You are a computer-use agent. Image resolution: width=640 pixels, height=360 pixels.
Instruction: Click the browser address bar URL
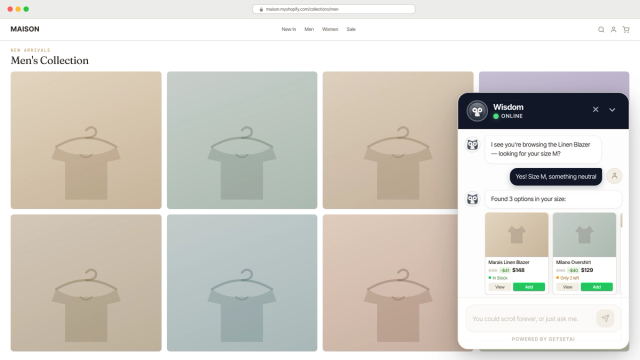point(333,9)
